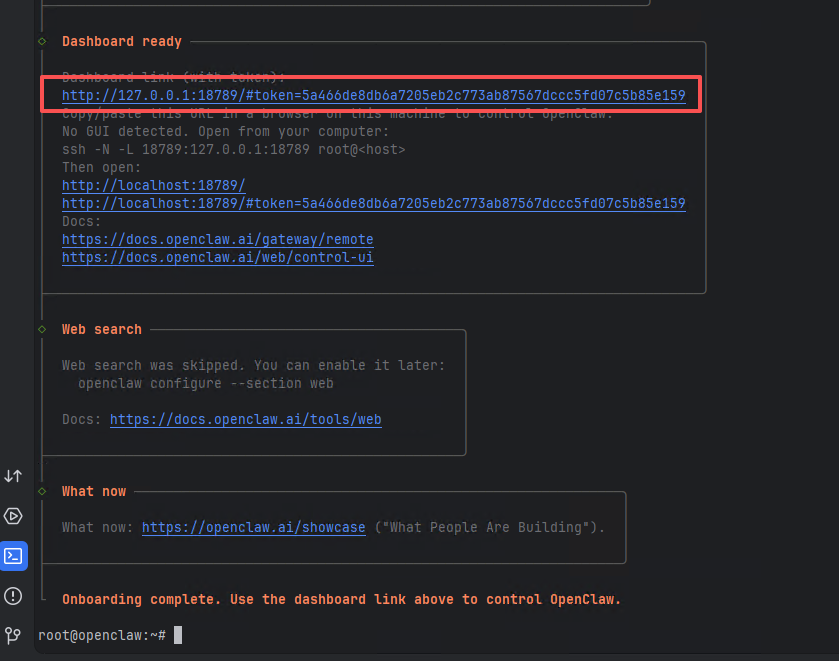The height and width of the screenshot is (661, 839).
Task: Open the Terminal tool window icon
Action: [x=14, y=555]
